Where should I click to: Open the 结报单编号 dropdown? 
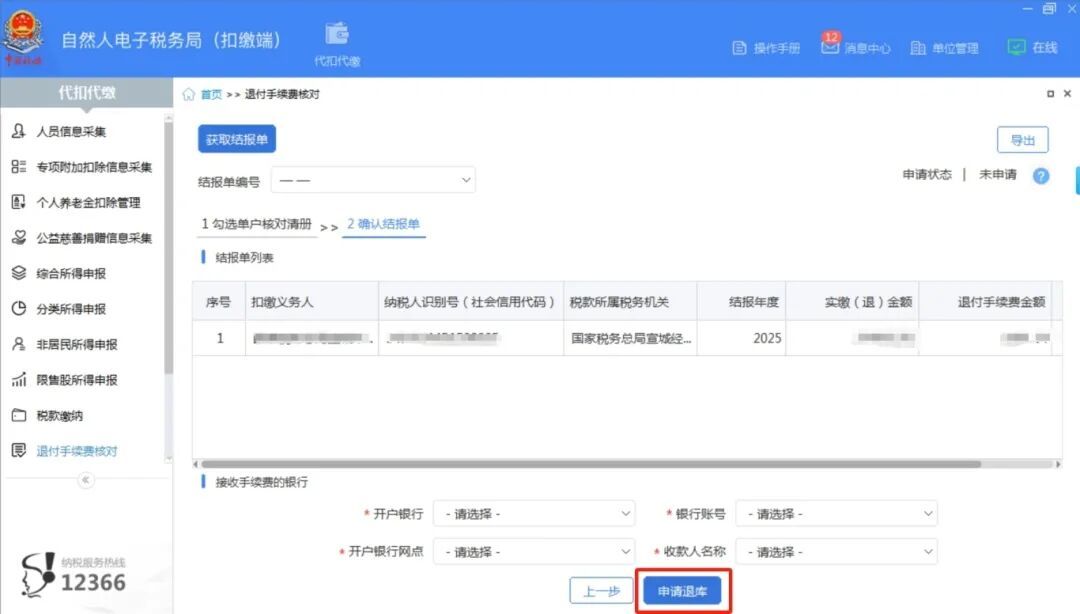[372, 179]
